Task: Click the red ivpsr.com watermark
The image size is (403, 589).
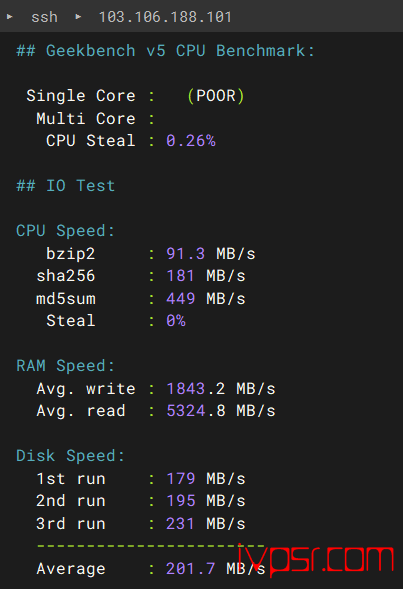Action: pyautogui.click(x=315, y=560)
